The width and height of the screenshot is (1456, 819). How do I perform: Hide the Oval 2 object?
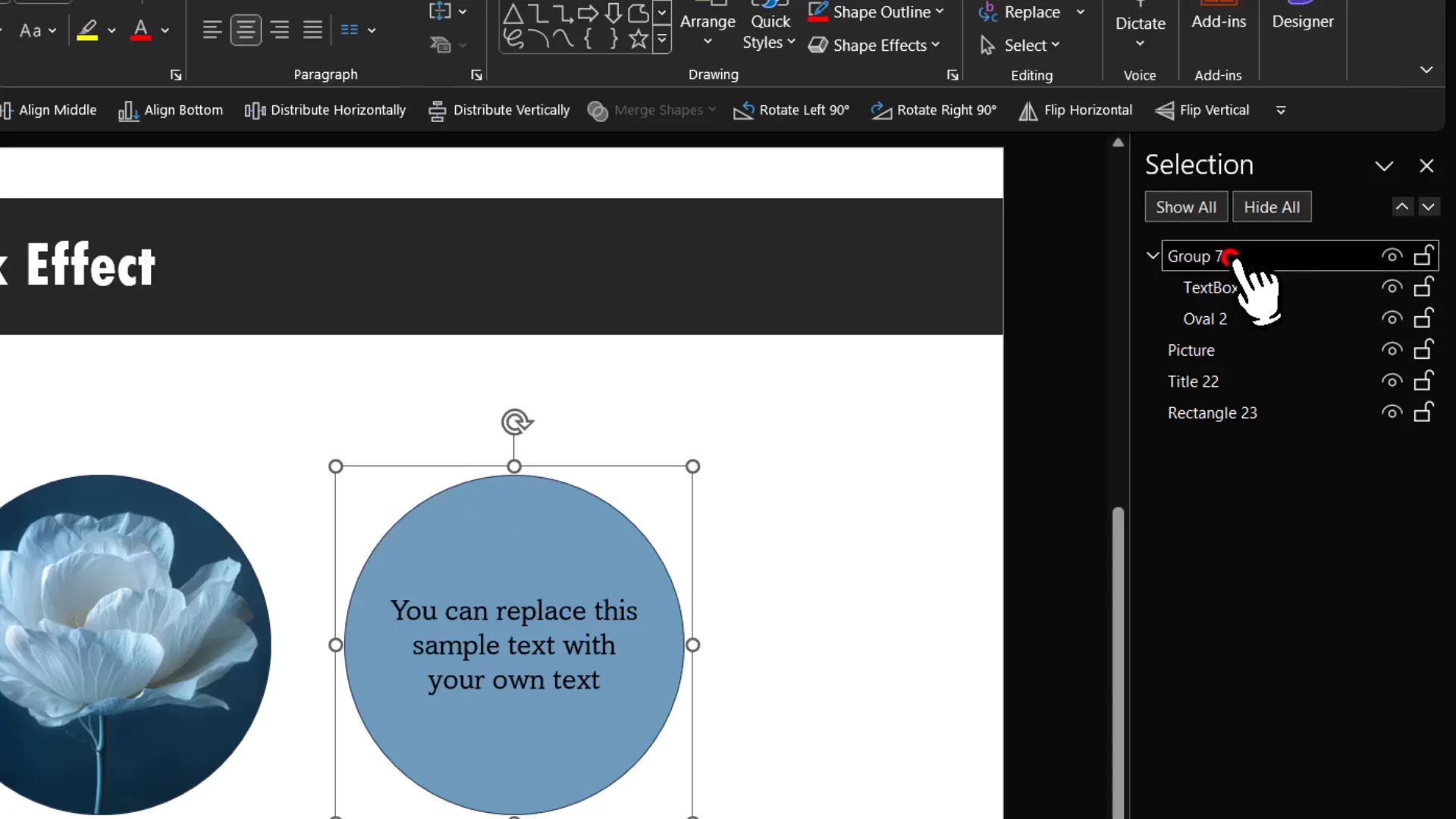click(x=1392, y=318)
